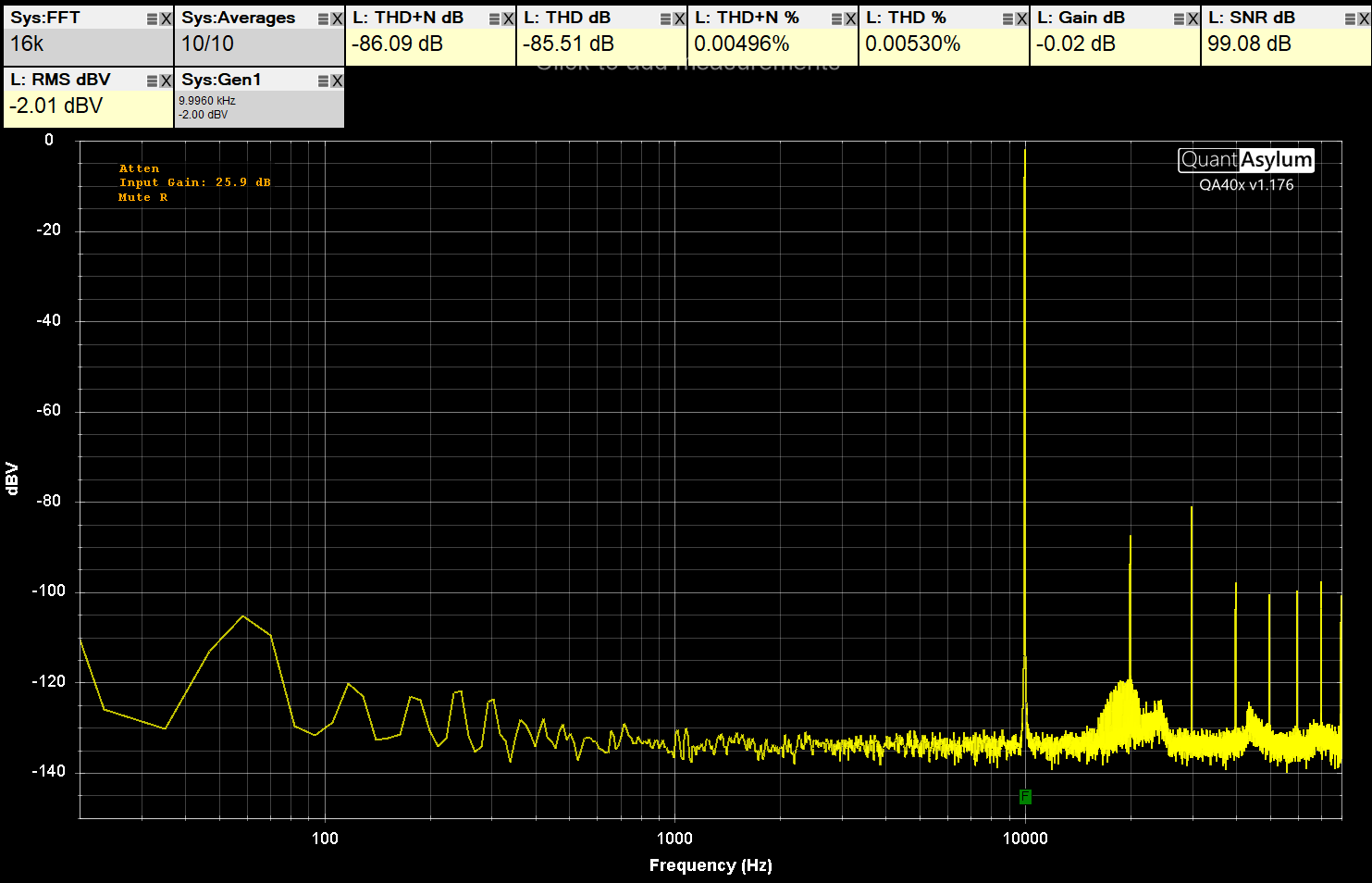Click the 10/10 averages value

point(207,44)
